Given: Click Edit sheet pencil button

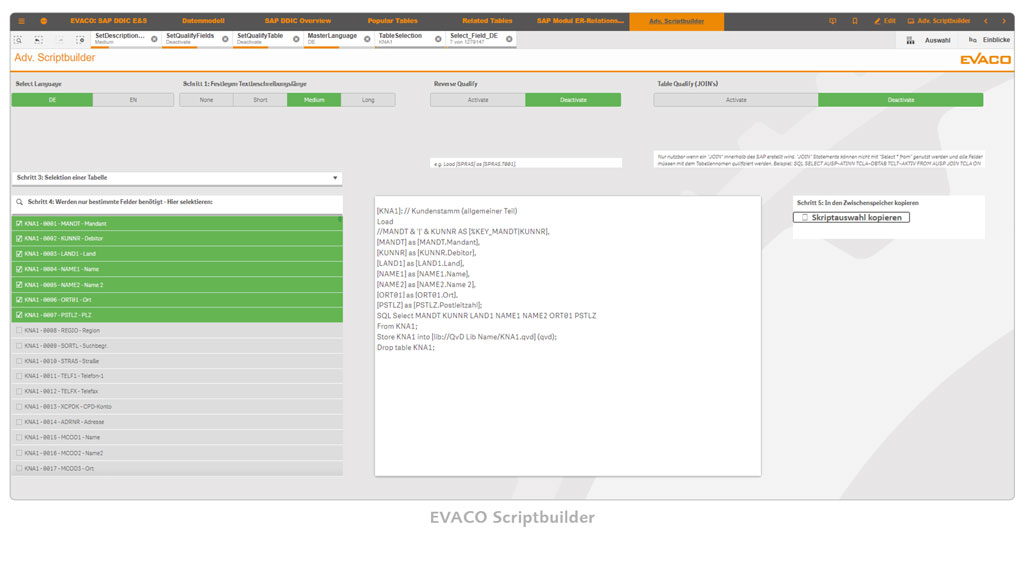Looking at the screenshot, I should tap(885, 21).
